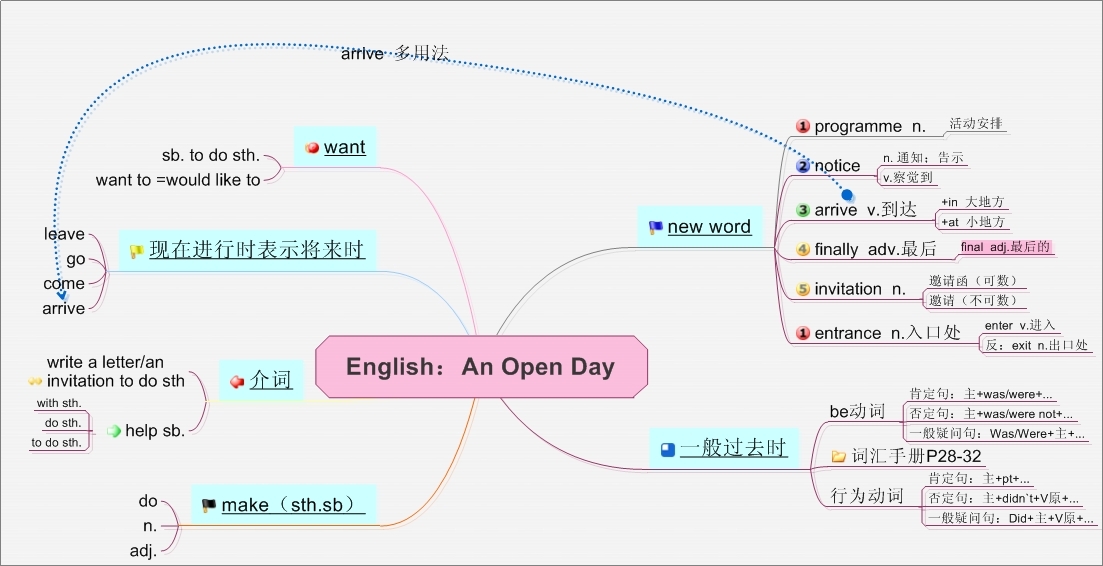Click the blue flag icon on new word

[x=655, y=227]
